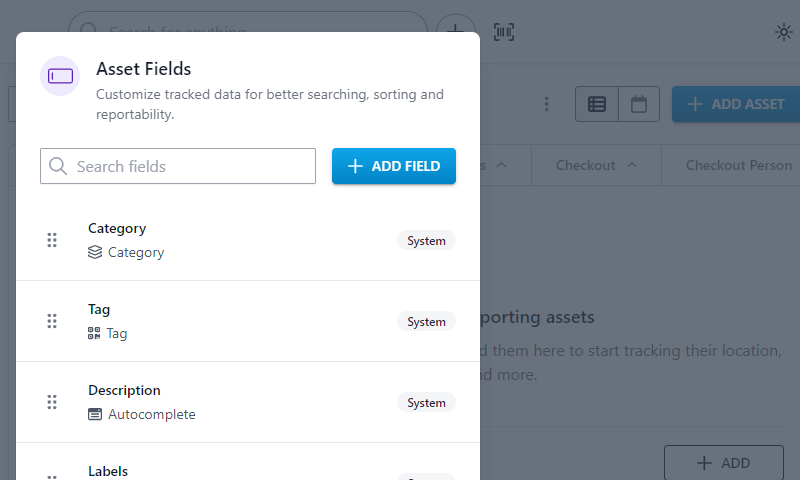Screen dimensions: 800x480
Task: Grab the Description field drag handle
Action: pos(52,402)
